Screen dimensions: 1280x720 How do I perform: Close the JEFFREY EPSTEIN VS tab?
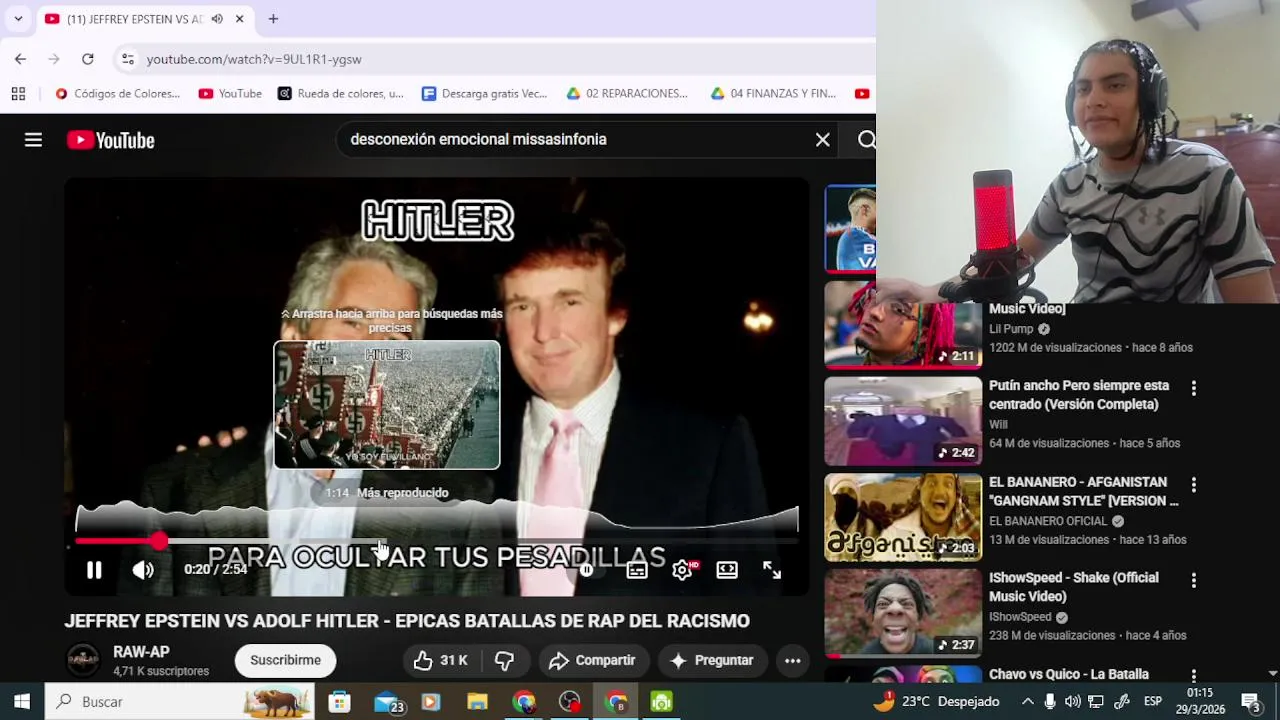(x=239, y=19)
